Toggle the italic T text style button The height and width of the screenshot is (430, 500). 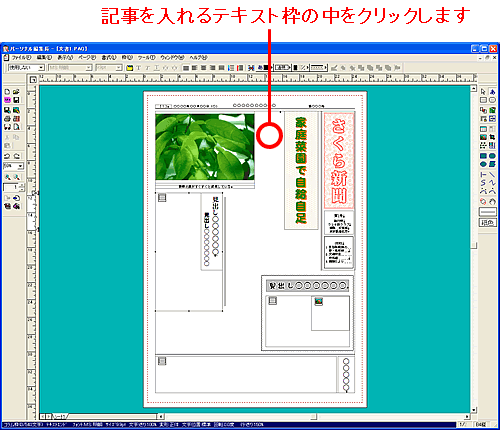click(147, 68)
